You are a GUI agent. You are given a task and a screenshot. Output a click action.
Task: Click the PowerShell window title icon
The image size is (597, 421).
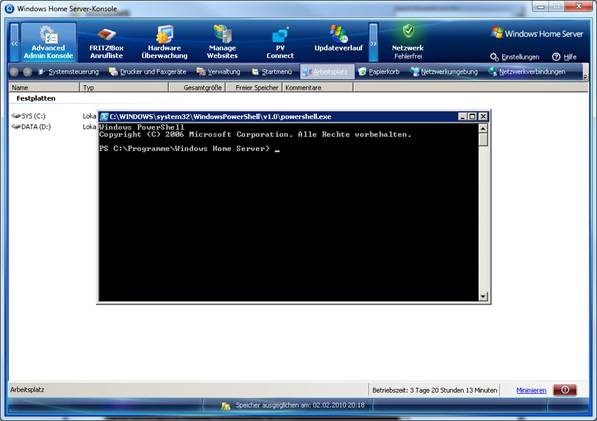(x=104, y=116)
